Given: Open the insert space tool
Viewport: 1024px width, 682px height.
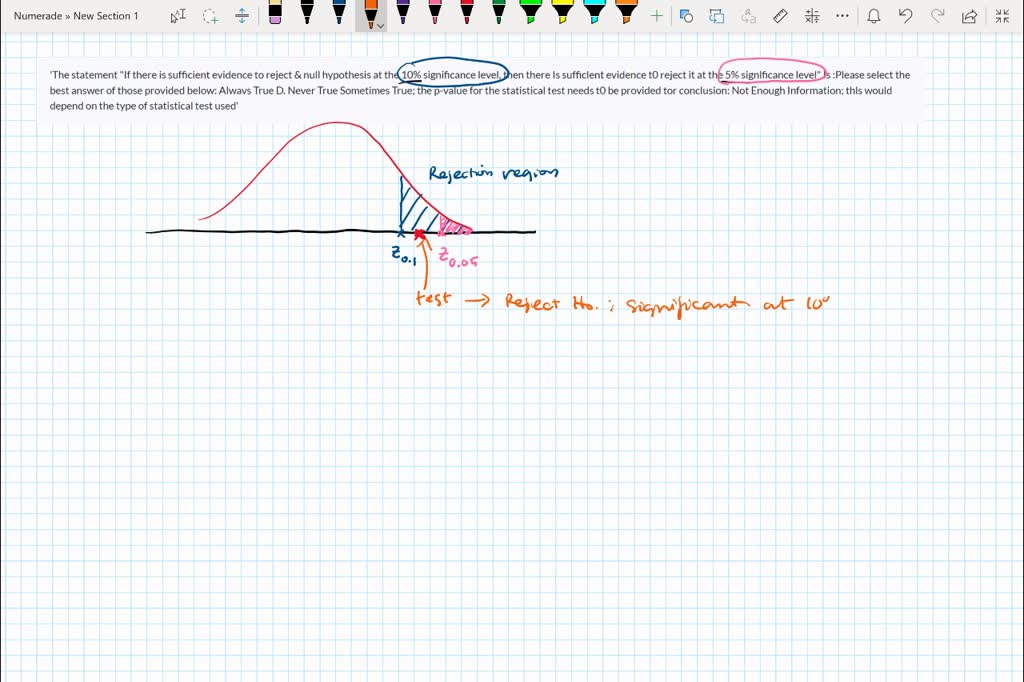Looking at the screenshot, I should [x=241, y=15].
